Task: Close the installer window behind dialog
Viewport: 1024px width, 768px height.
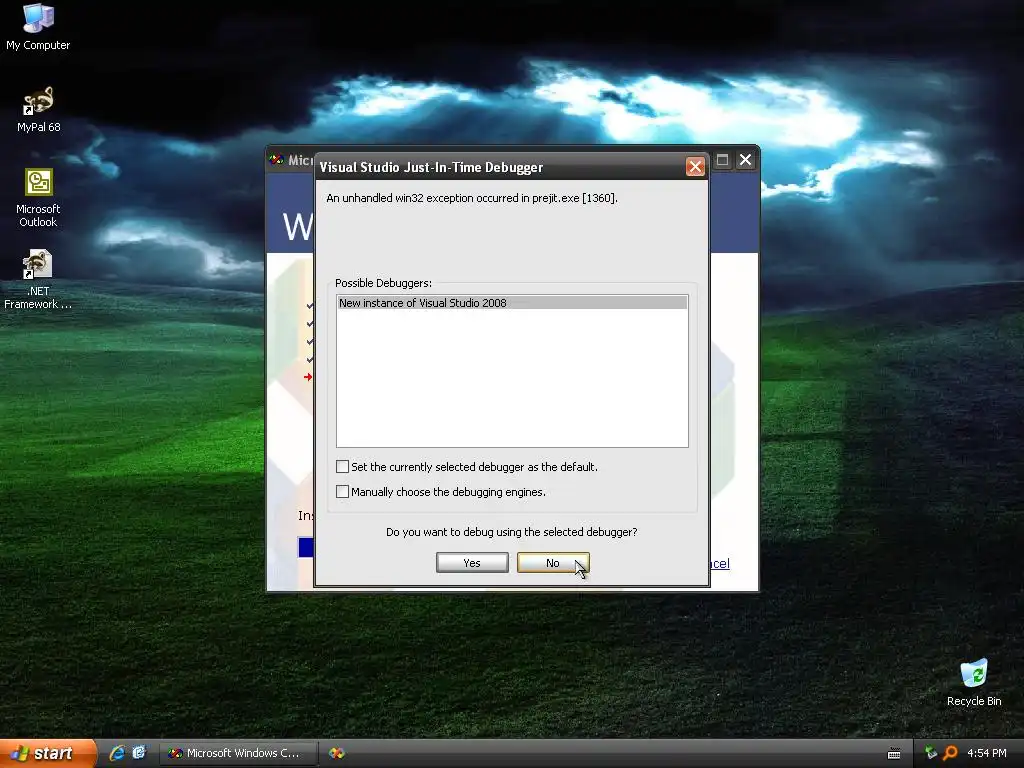Action: [745, 160]
